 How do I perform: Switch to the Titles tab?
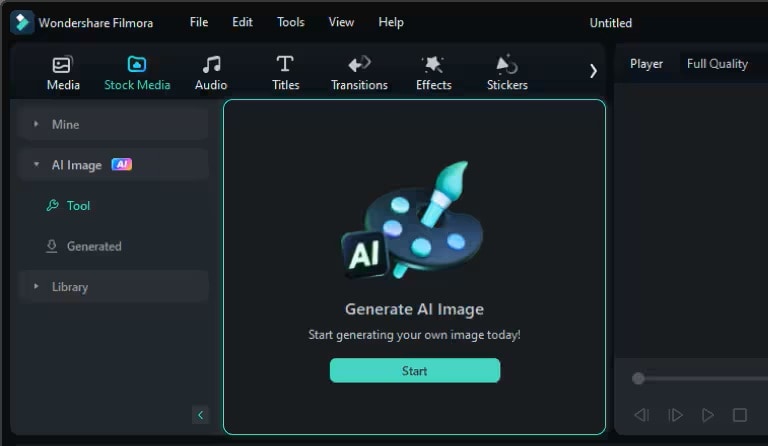tap(286, 73)
